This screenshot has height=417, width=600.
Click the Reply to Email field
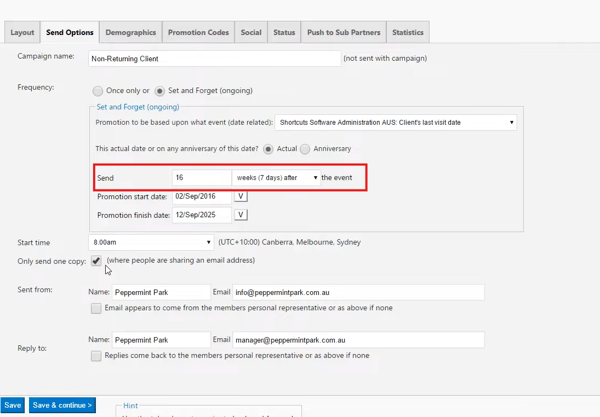[358, 340]
